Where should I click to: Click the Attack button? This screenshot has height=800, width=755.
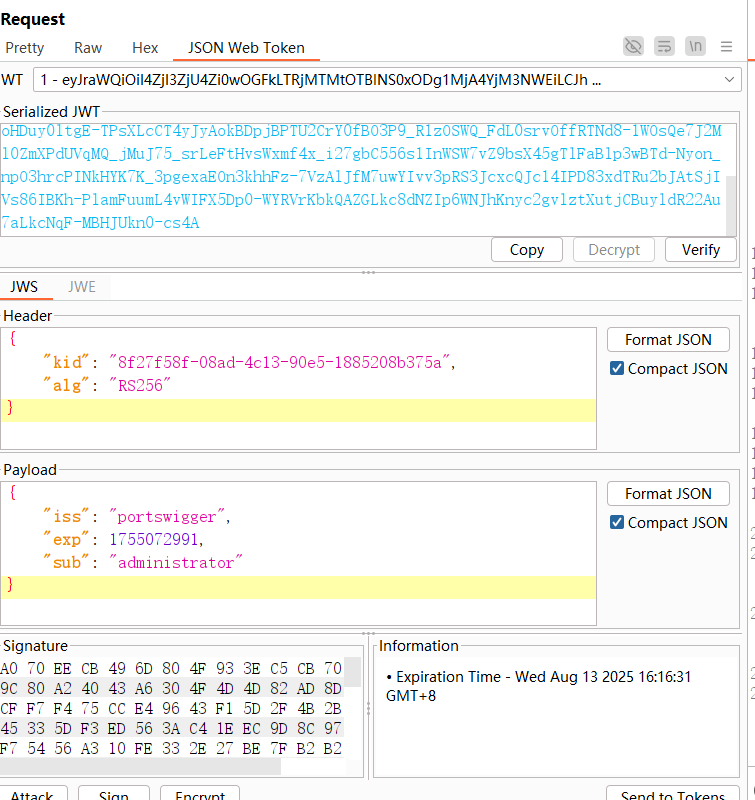32,793
